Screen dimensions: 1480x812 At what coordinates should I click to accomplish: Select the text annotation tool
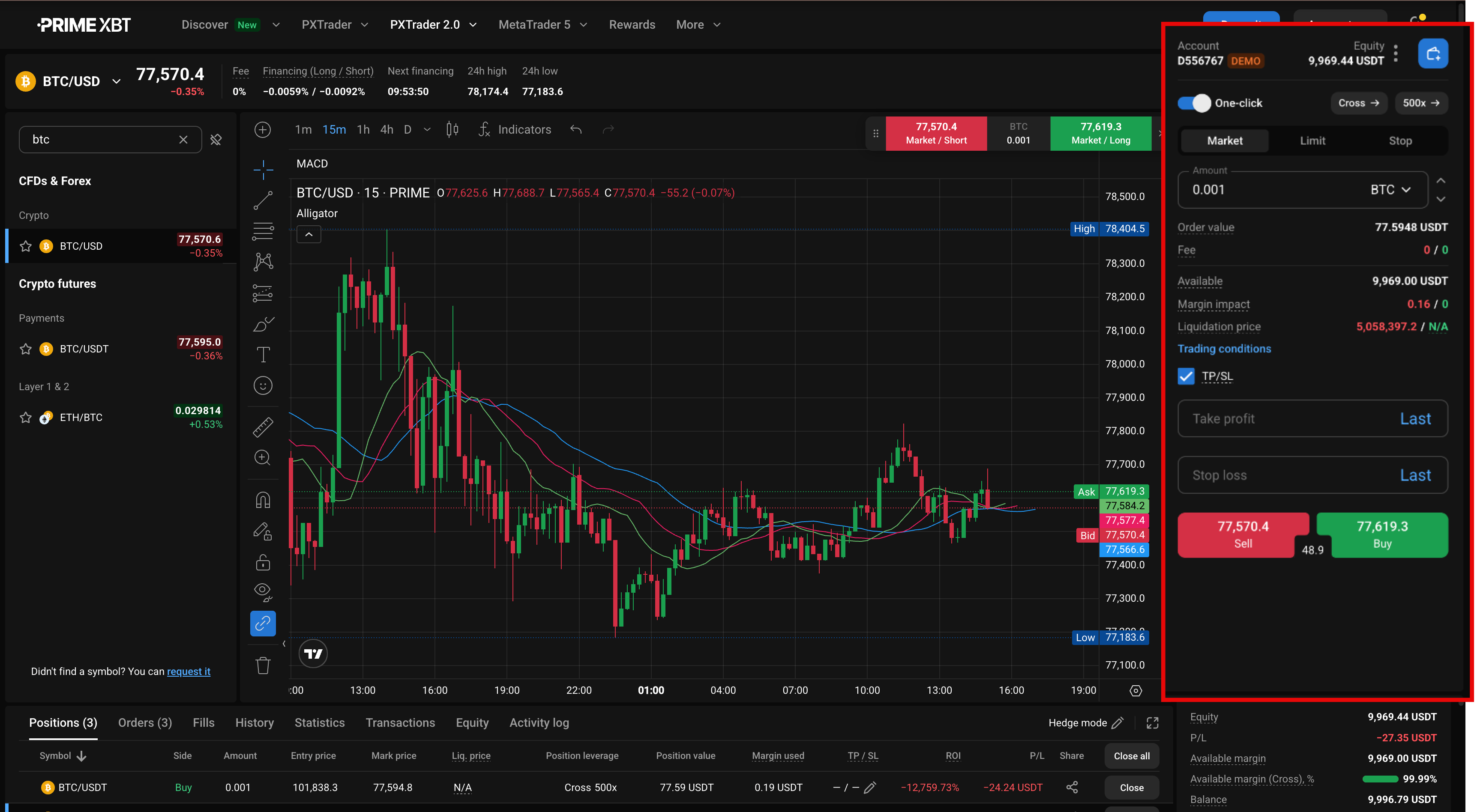[263, 355]
